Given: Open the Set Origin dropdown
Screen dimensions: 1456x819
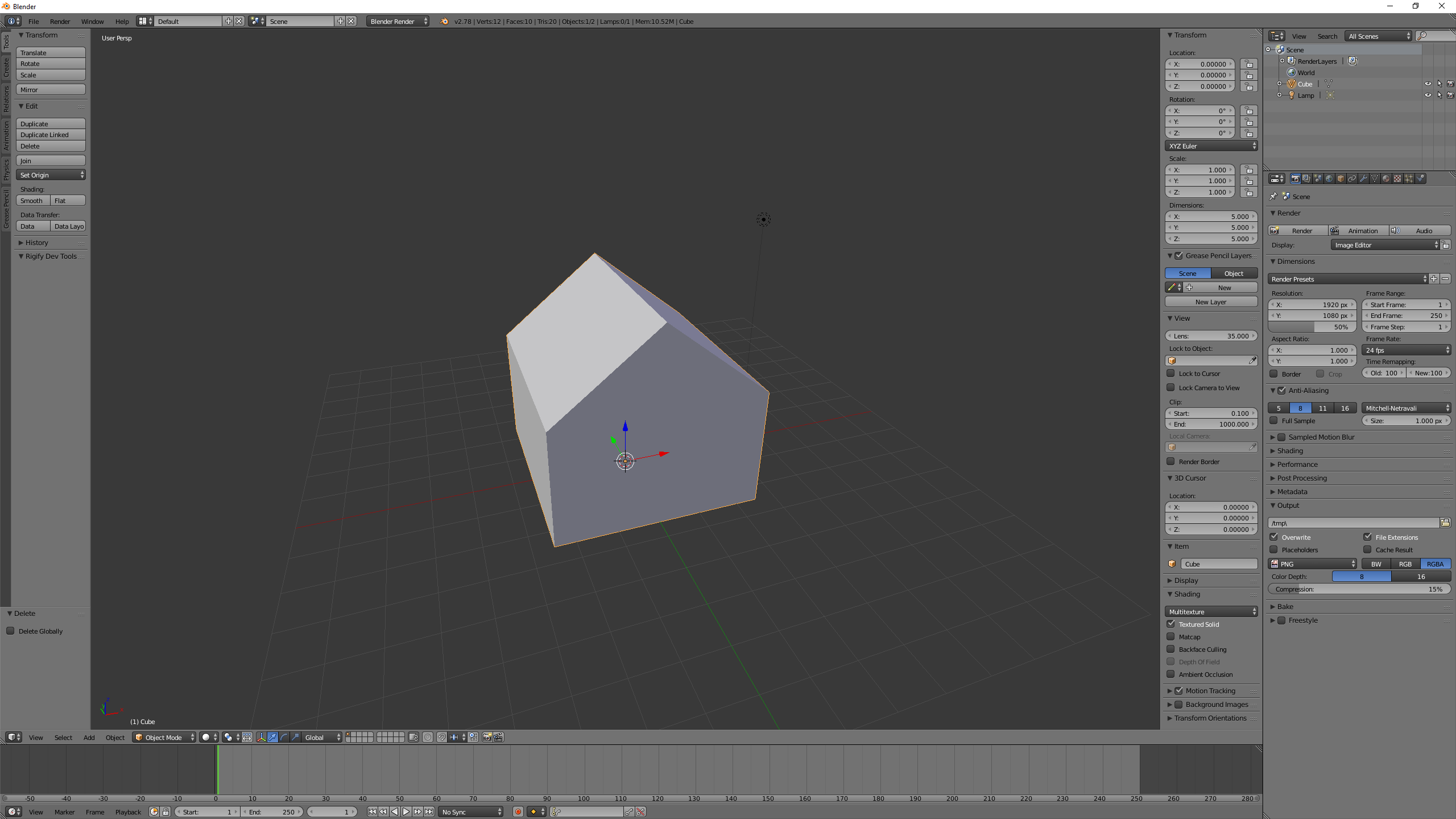Looking at the screenshot, I should (x=51, y=175).
